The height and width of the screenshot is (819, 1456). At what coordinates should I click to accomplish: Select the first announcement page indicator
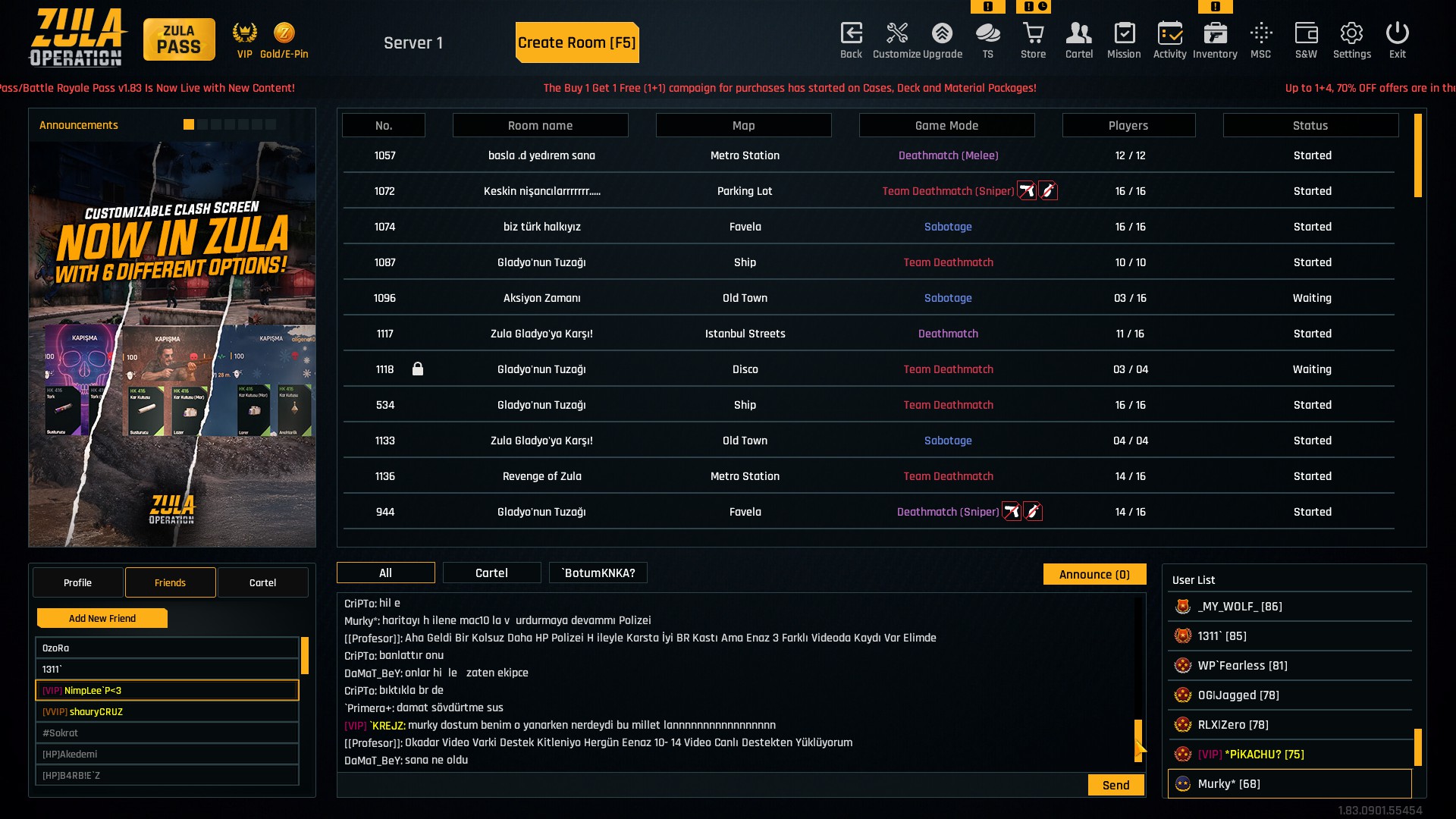tap(189, 124)
